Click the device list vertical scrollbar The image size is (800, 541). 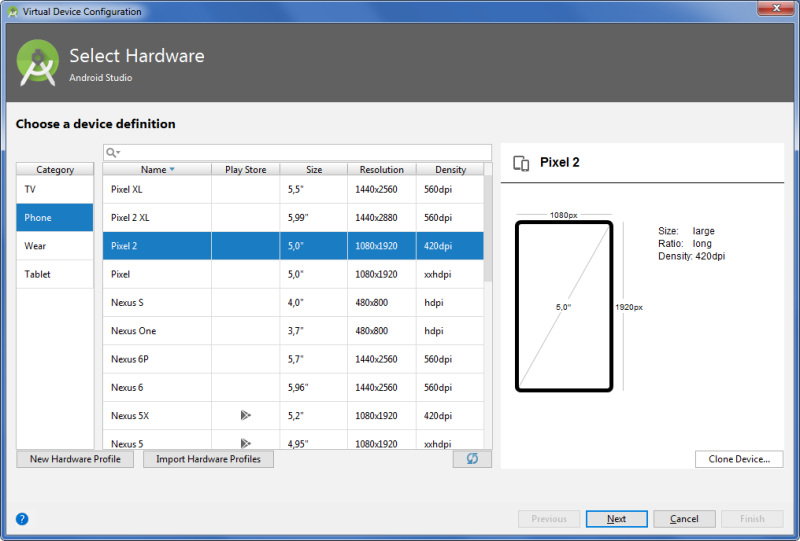coord(488,228)
